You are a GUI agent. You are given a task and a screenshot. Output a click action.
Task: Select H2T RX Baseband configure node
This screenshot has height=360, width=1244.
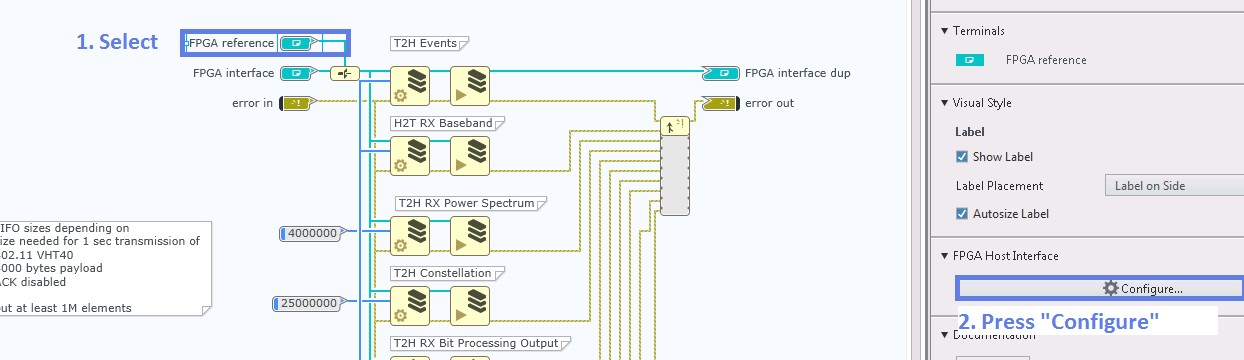(409, 156)
